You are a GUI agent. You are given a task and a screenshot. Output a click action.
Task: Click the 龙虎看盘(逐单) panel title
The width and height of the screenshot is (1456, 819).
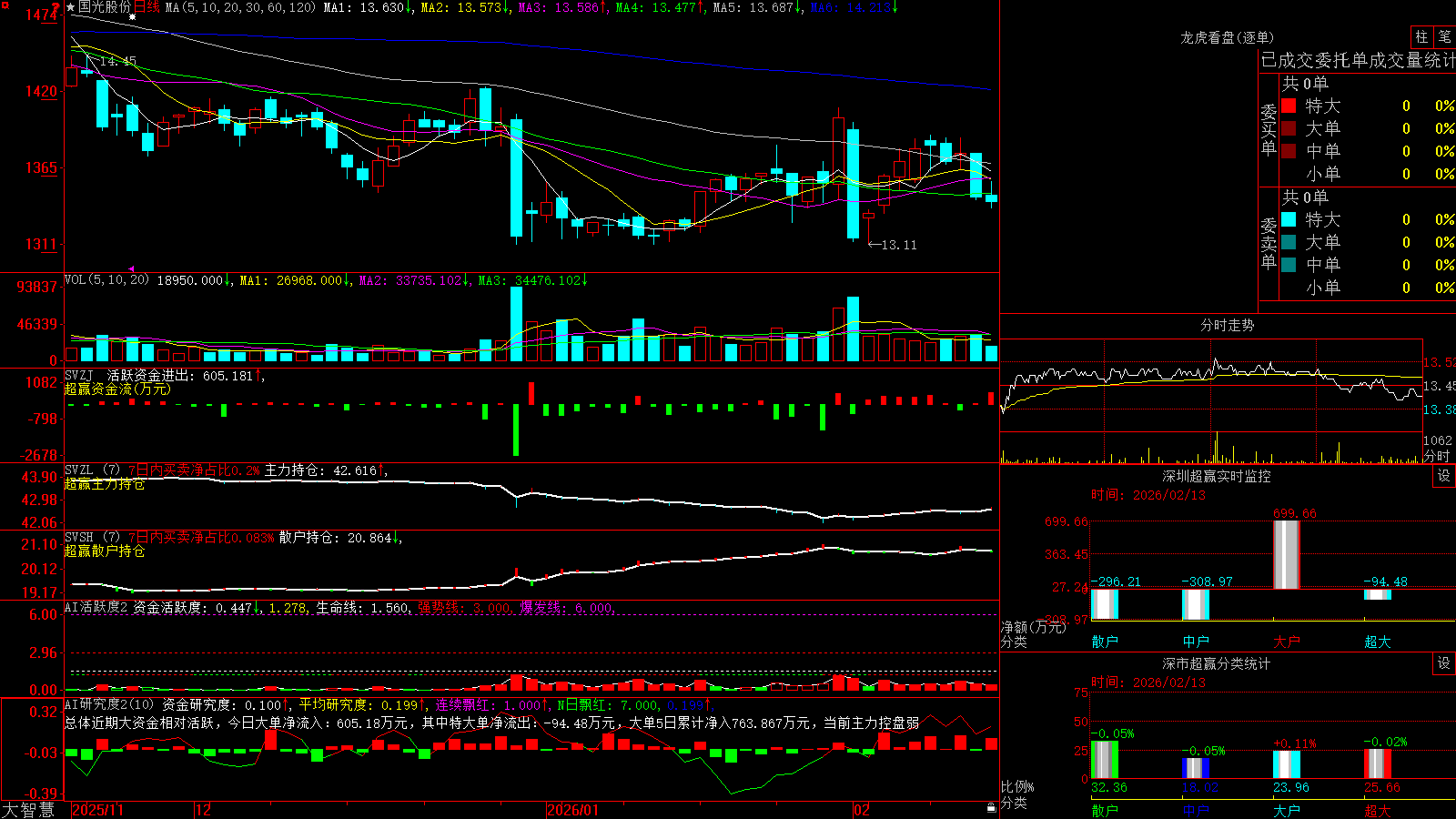pos(1228,38)
